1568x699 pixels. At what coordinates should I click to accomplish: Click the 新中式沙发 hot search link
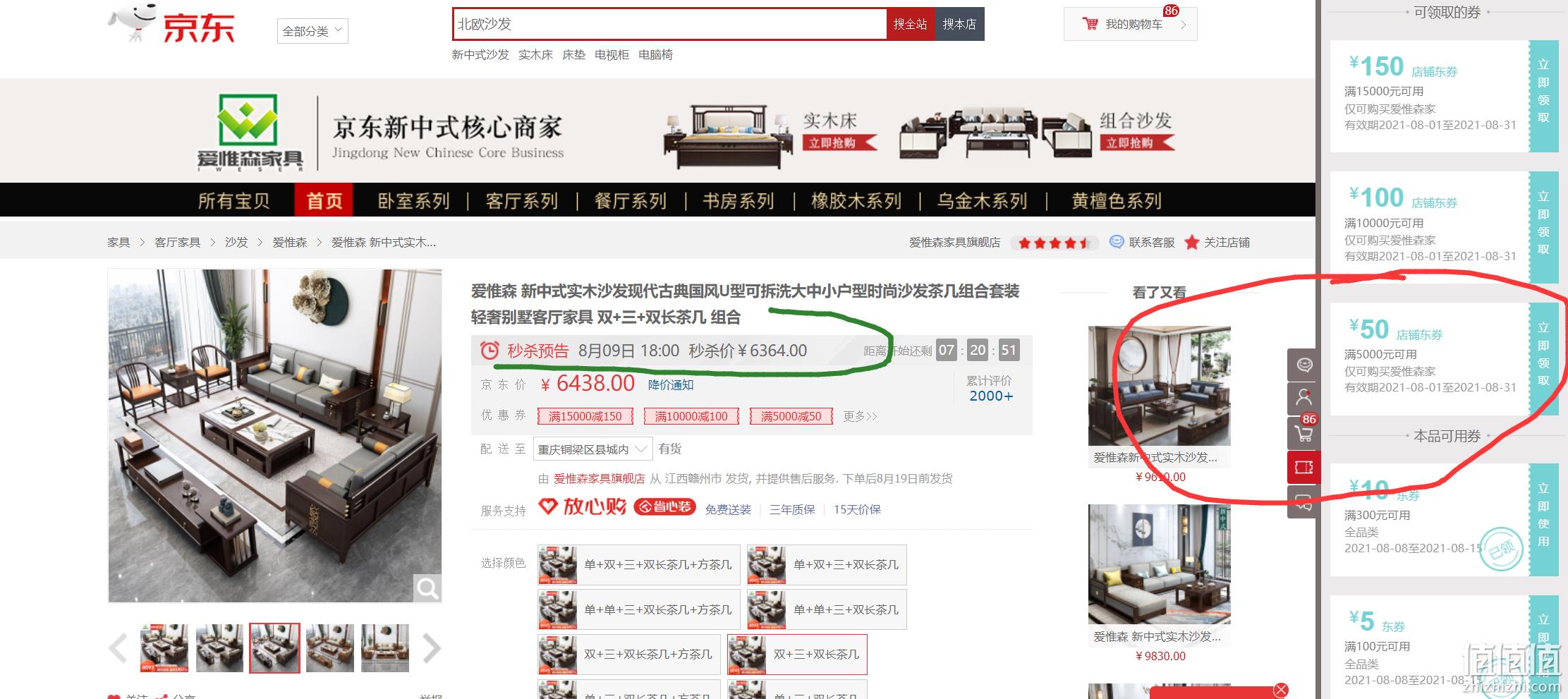[480, 55]
